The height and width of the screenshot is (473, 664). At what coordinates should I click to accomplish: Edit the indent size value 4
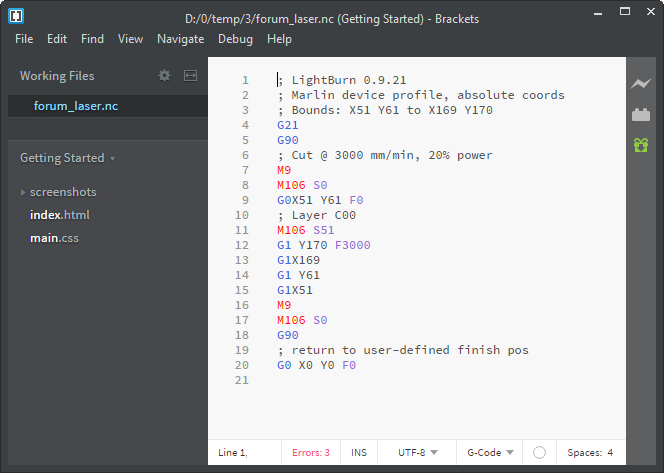coord(610,452)
